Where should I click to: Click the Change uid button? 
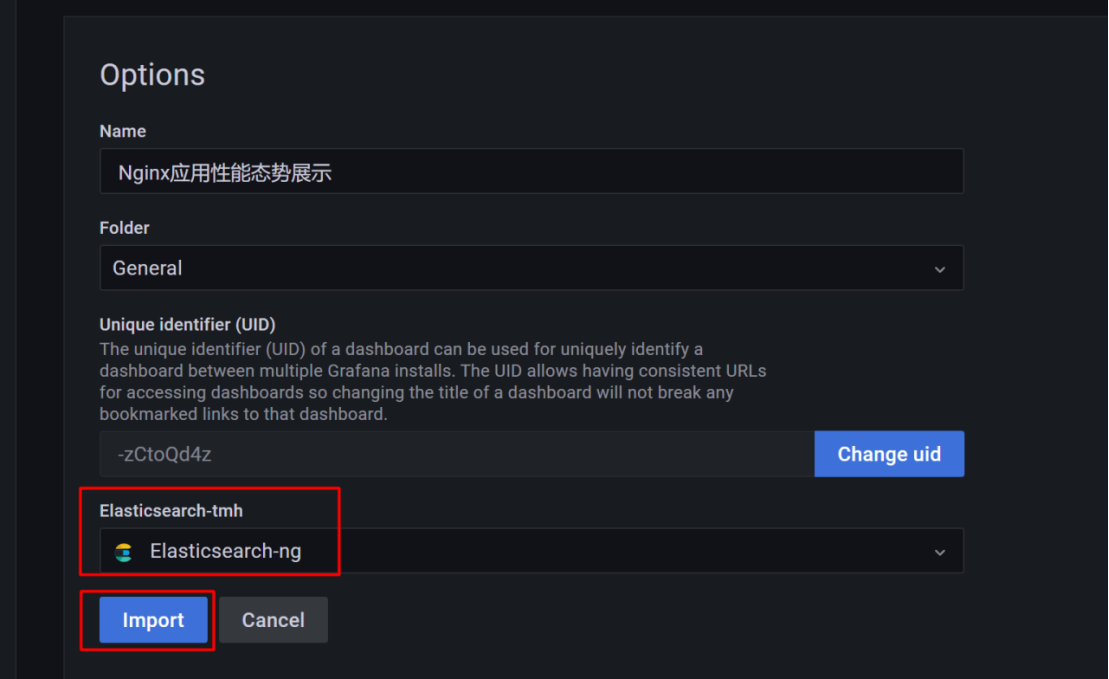[889, 454]
